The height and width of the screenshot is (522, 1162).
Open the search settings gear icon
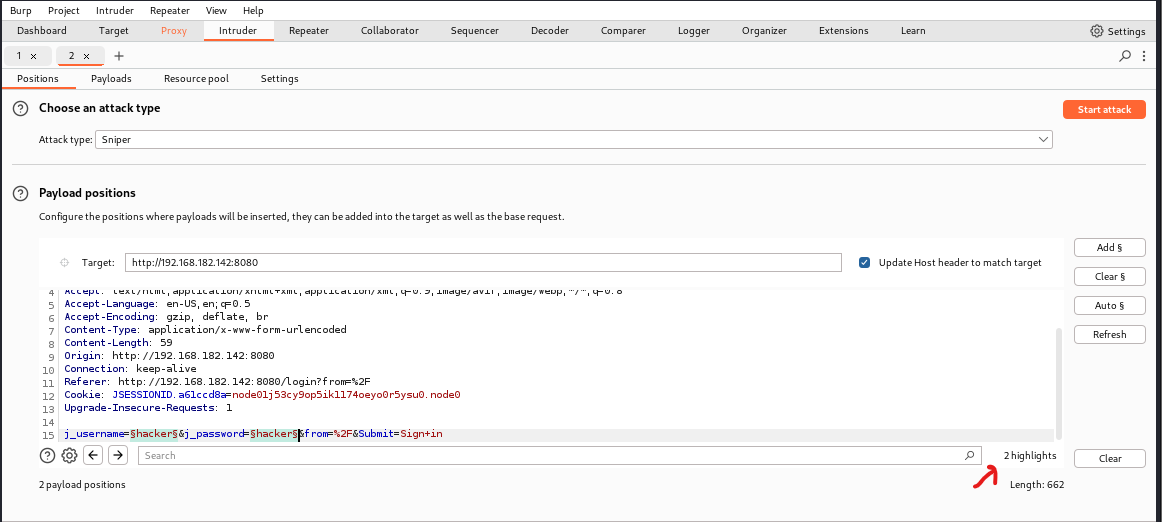pyautogui.click(x=69, y=456)
